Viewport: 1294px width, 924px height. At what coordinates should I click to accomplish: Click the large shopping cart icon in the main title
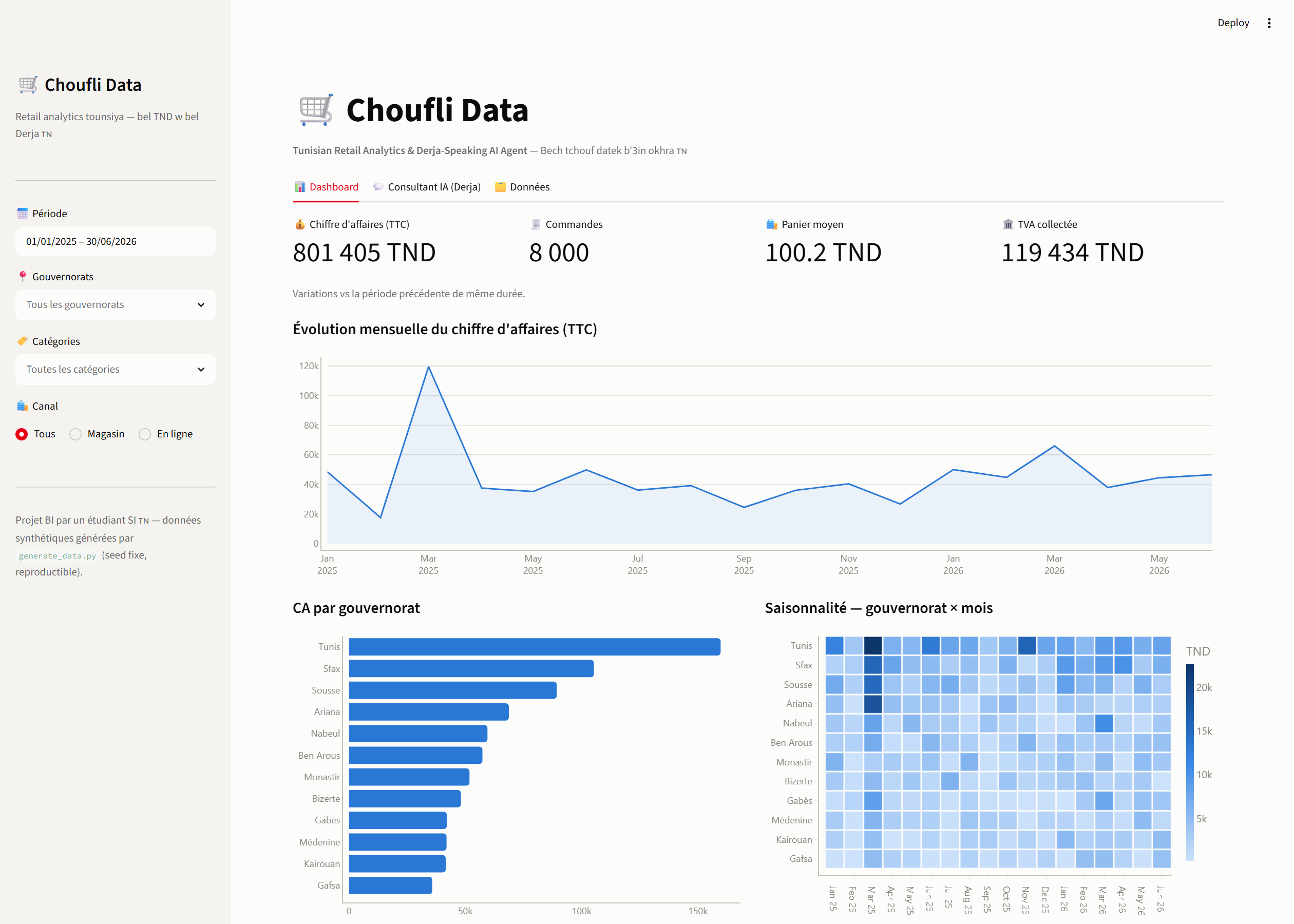pos(316,110)
